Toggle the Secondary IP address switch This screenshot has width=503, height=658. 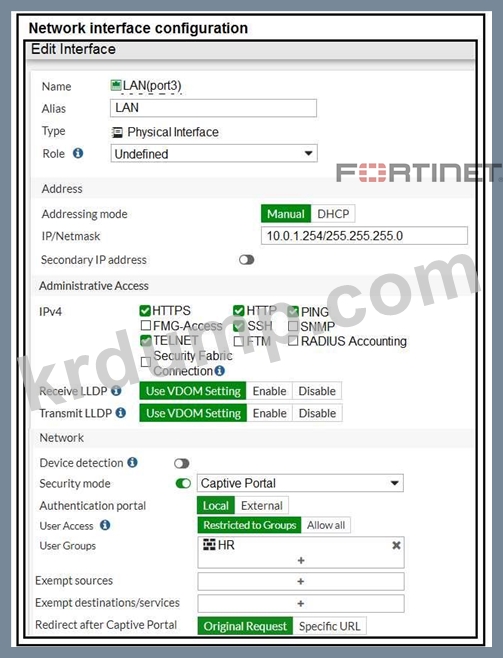coord(246,260)
